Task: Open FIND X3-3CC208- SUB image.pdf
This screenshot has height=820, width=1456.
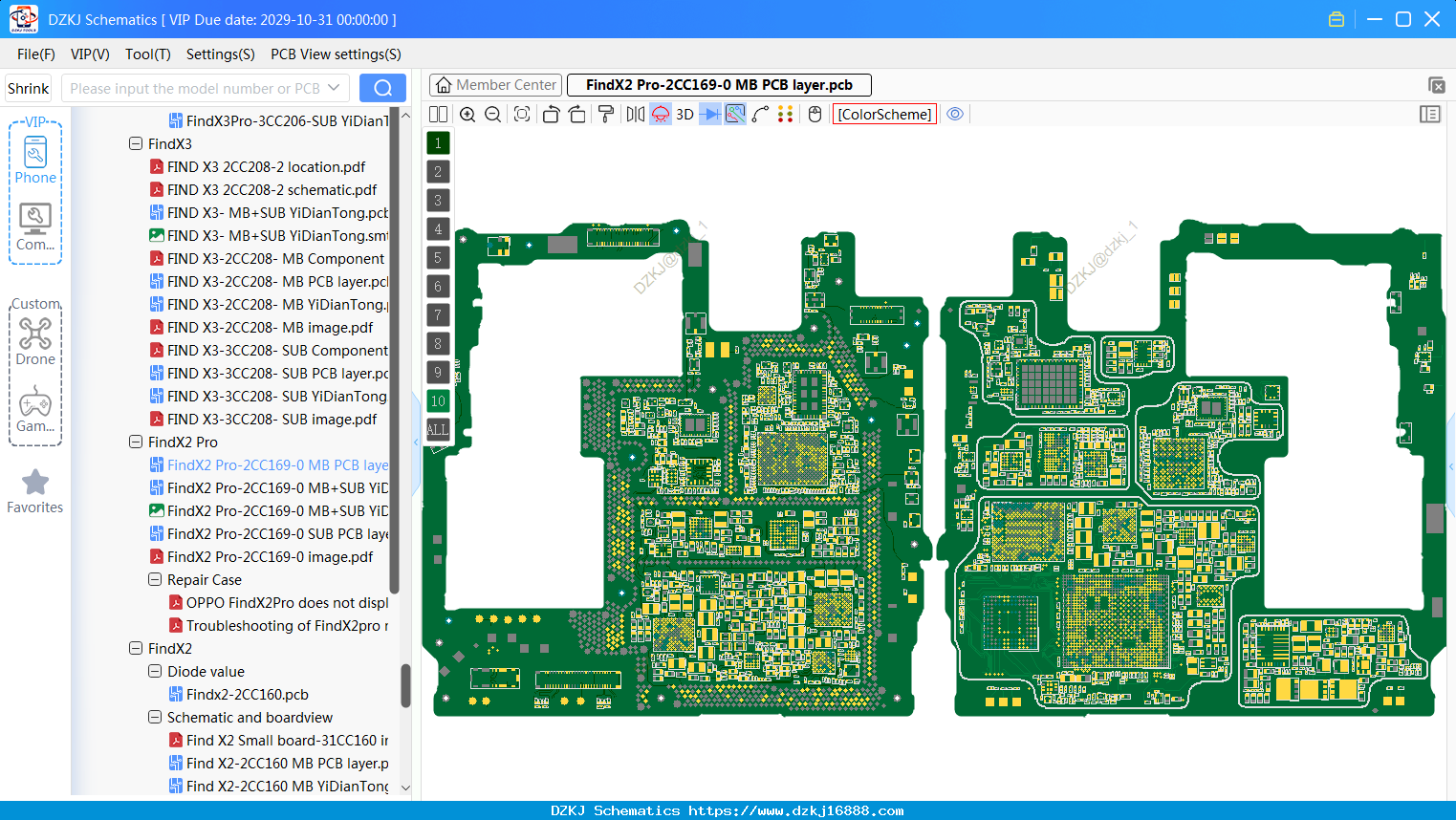Action: [x=272, y=419]
